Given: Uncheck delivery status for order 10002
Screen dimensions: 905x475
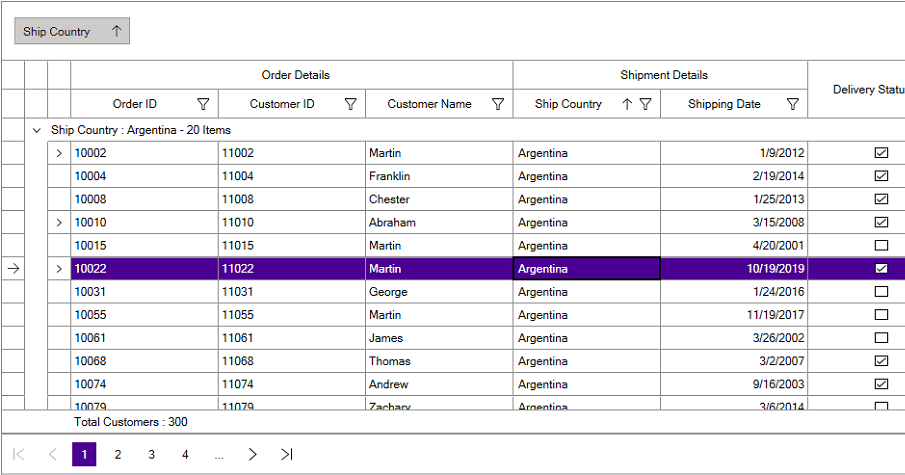Looking at the screenshot, I should [x=881, y=153].
